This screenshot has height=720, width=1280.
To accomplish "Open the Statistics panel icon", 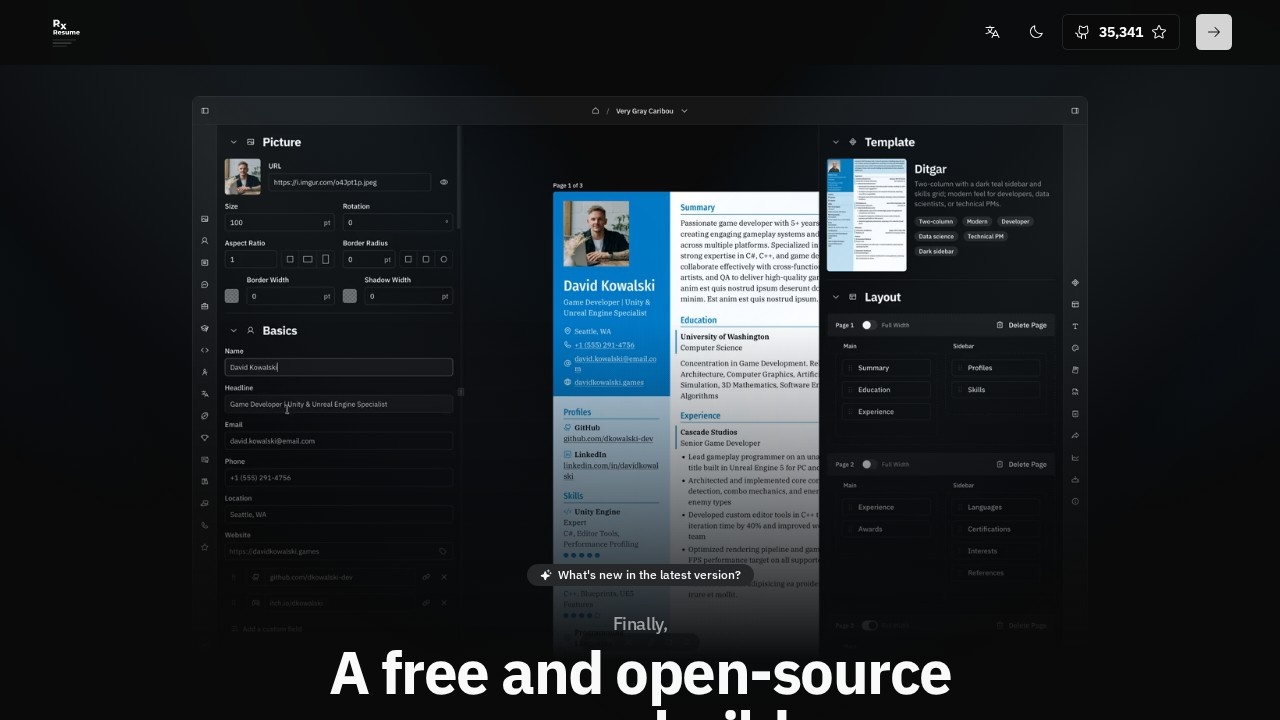I will 1075,457.
